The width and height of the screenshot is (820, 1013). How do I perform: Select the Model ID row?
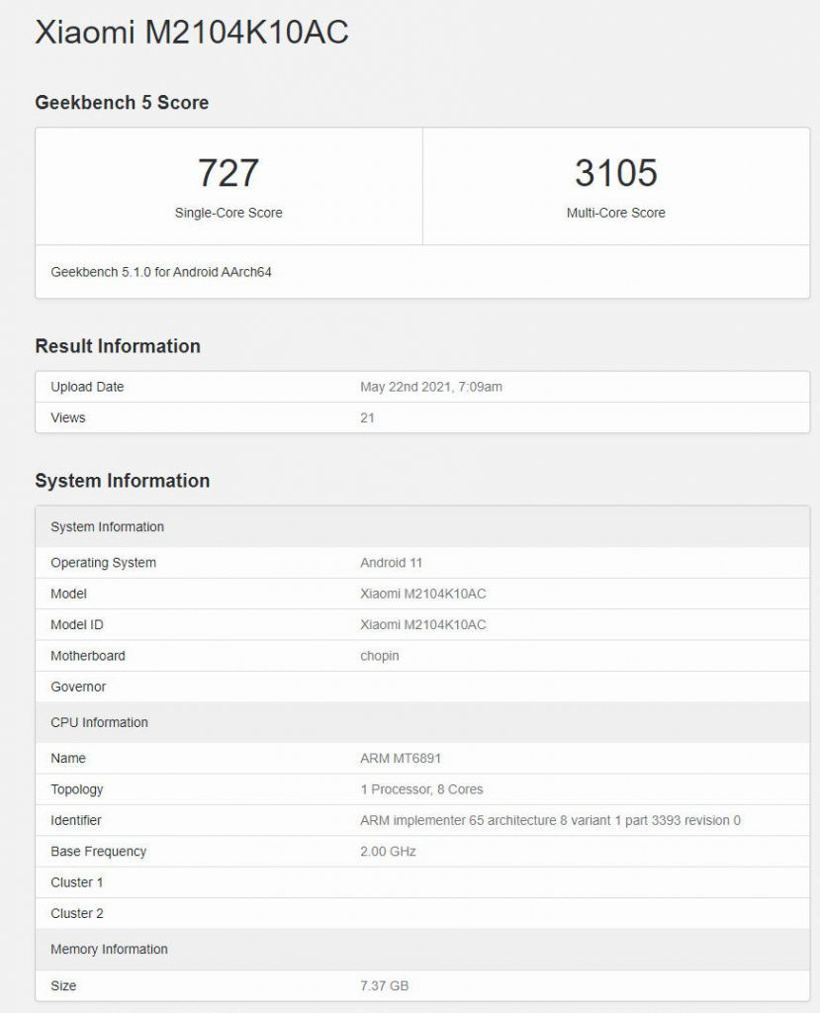424,624
